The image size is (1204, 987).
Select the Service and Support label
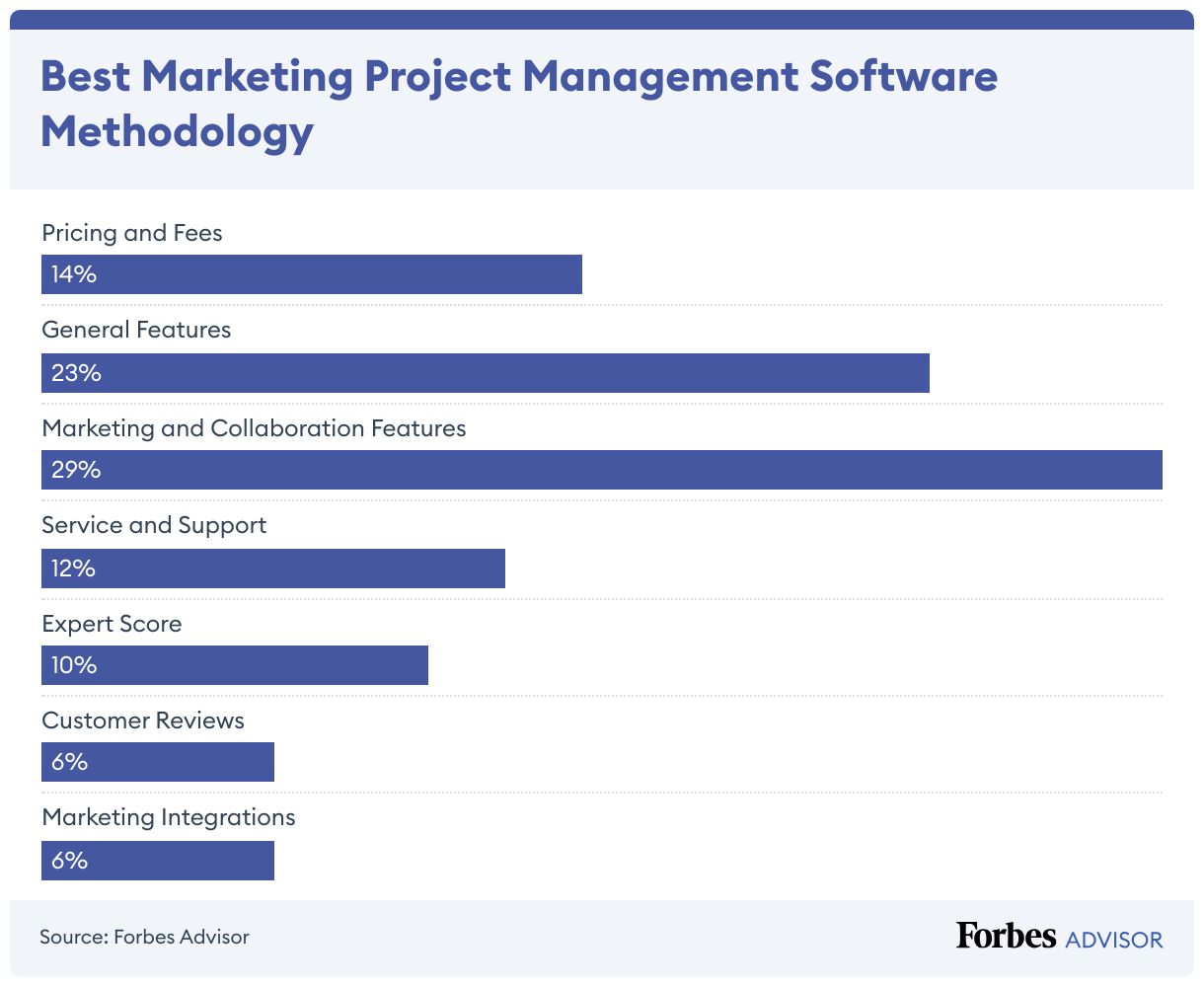pyautogui.click(x=154, y=525)
